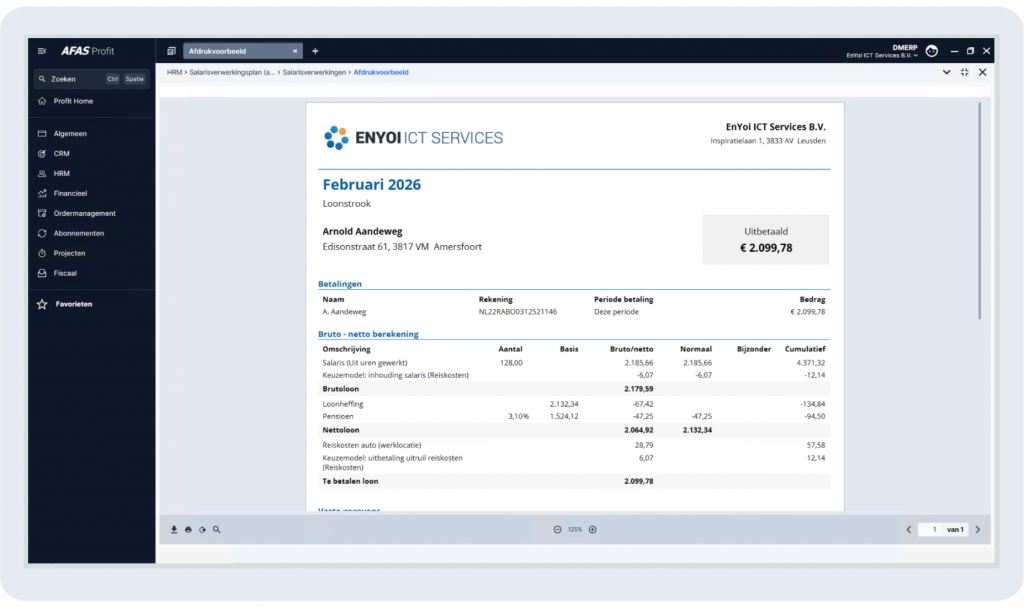Click the Favorieten star icon

(x=42, y=304)
